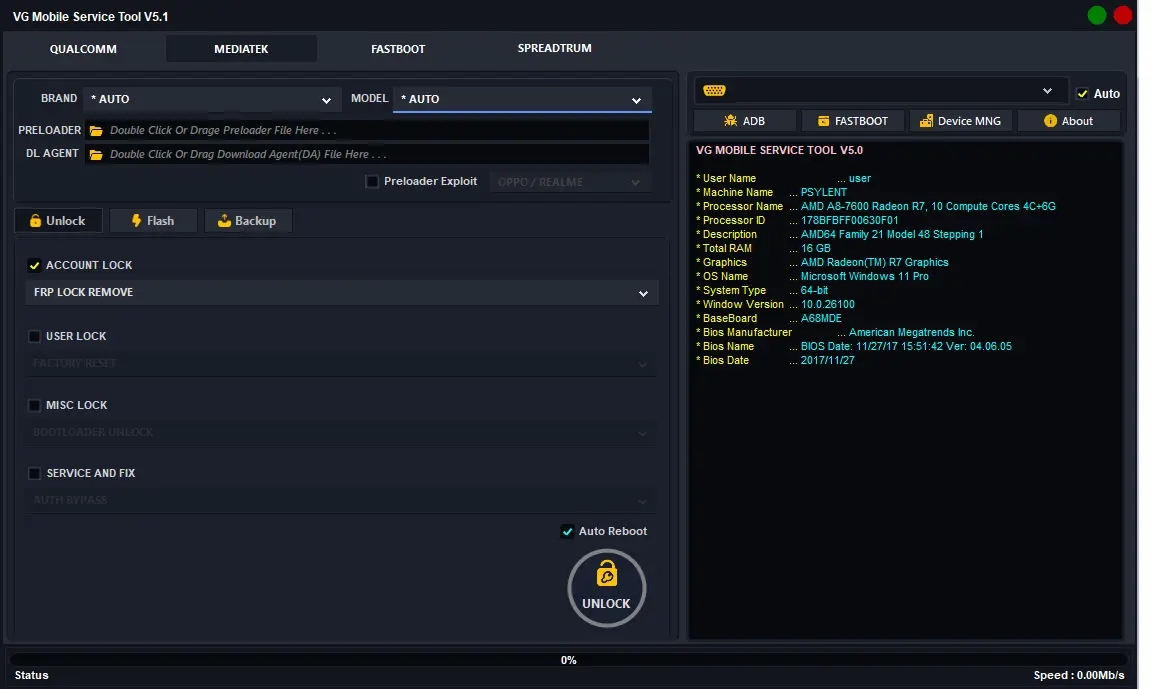Toggle the ACCOUNT LOCK checkbox

point(34,265)
